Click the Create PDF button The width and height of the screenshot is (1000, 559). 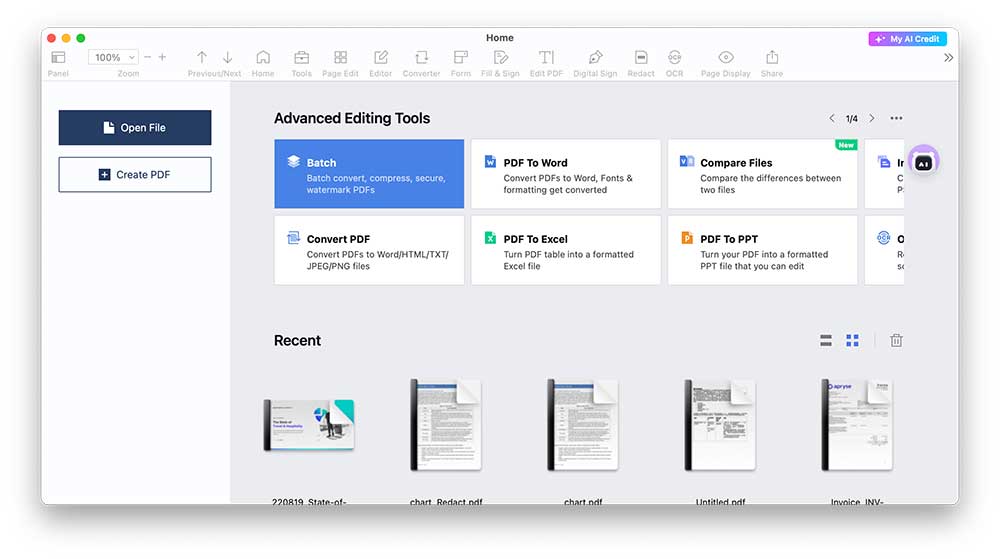pyautogui.click(x=135, y=174)
